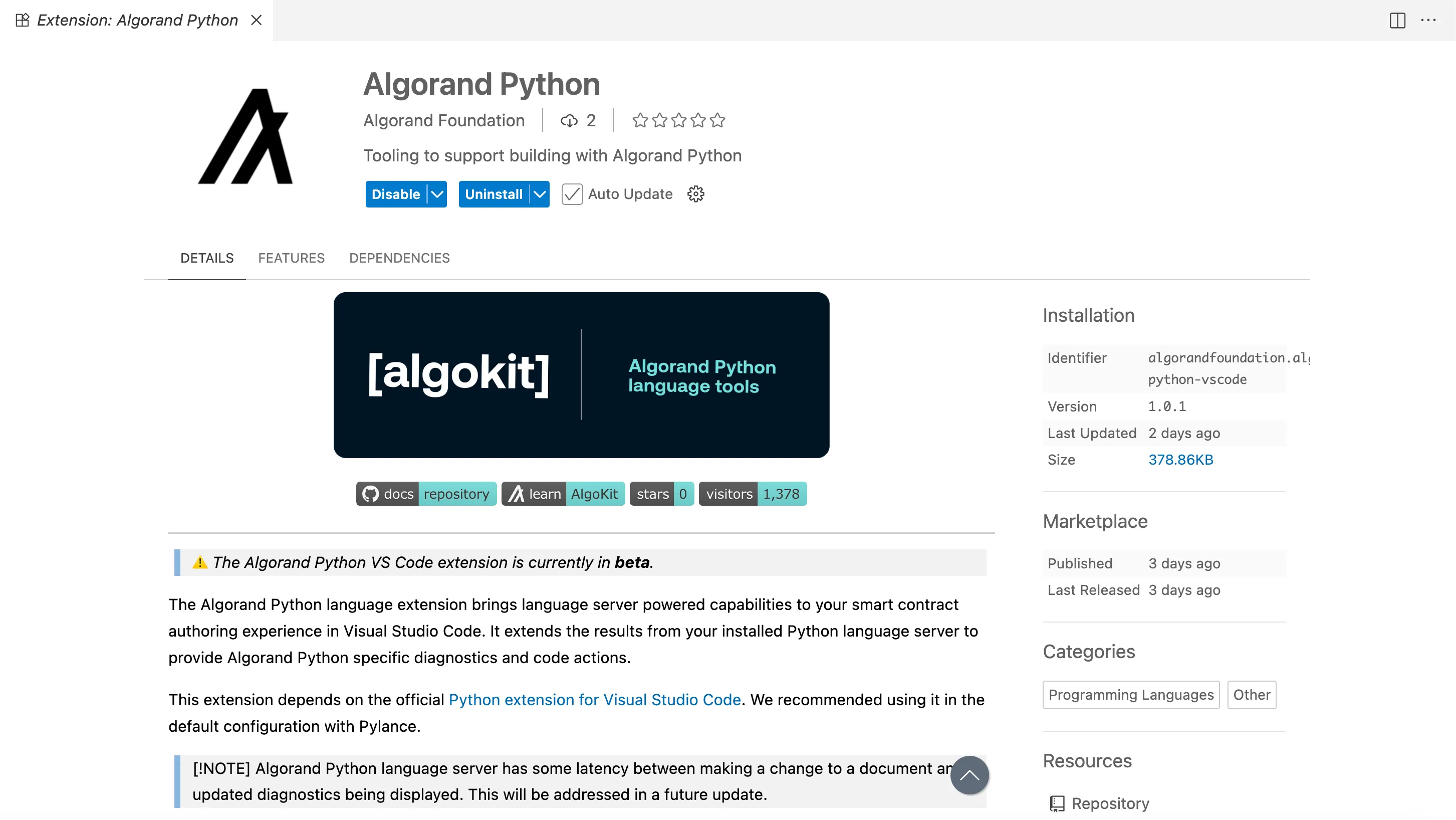Click the Algorand icon on the learn badge
The image size is (1456, 820).
click(x=516, y=493)
